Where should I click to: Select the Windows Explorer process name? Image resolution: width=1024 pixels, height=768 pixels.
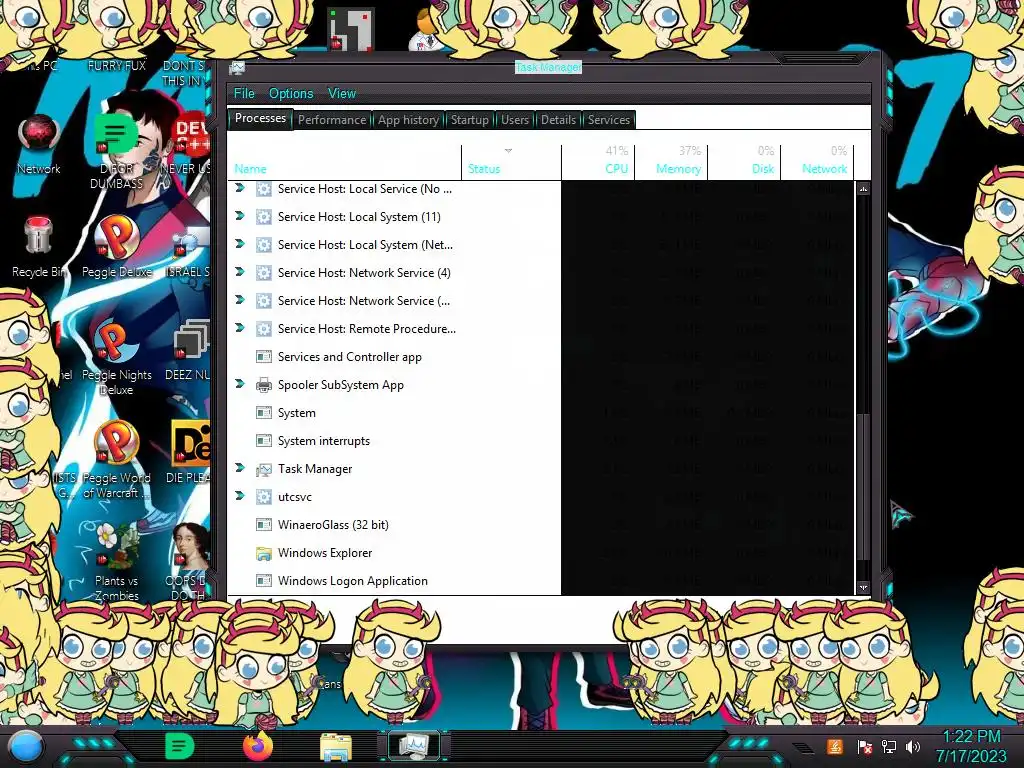coord(325,552)
